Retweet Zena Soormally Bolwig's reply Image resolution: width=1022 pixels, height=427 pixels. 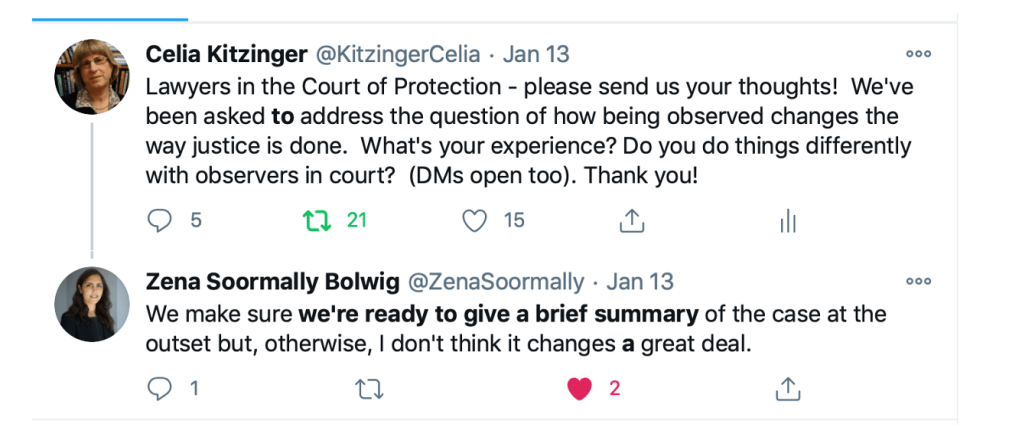click(x=369, y=388)
